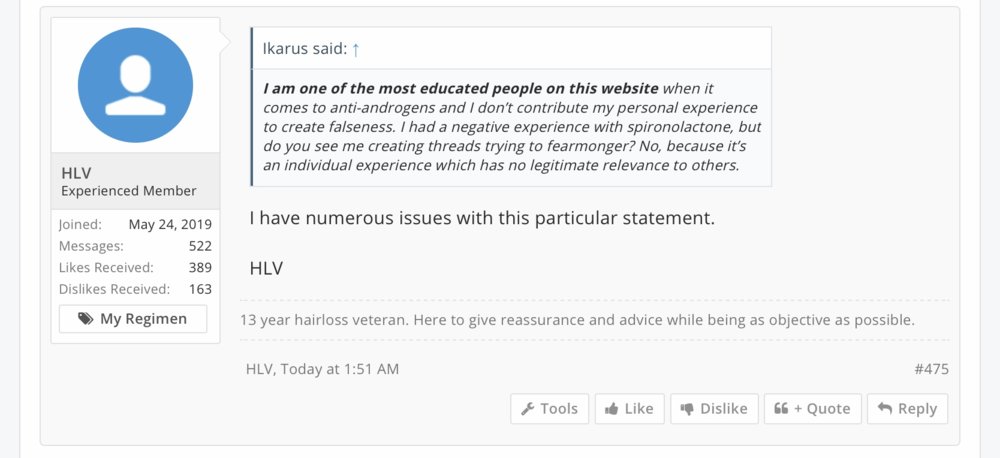
Task: Click the tag icon on My Regimen
Action: pos(86,319)
